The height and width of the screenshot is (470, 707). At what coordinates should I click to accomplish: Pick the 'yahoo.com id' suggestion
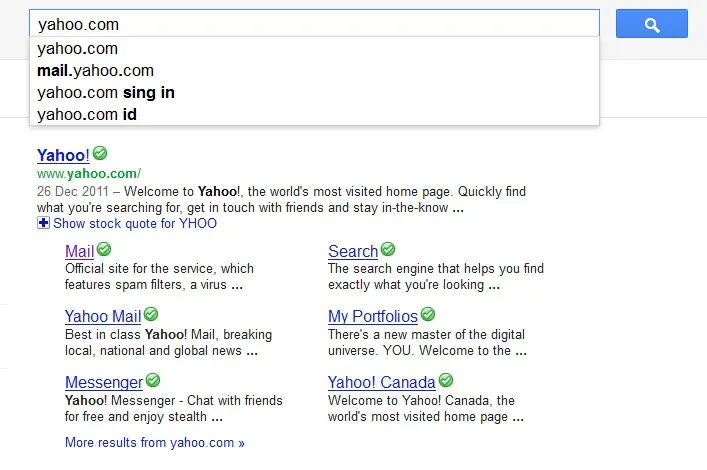tap(314, 115)
